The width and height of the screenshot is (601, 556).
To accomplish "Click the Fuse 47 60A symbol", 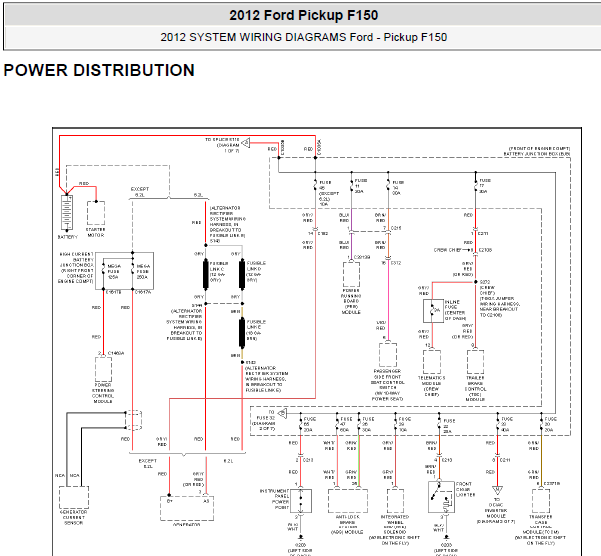I will [337, 425].
